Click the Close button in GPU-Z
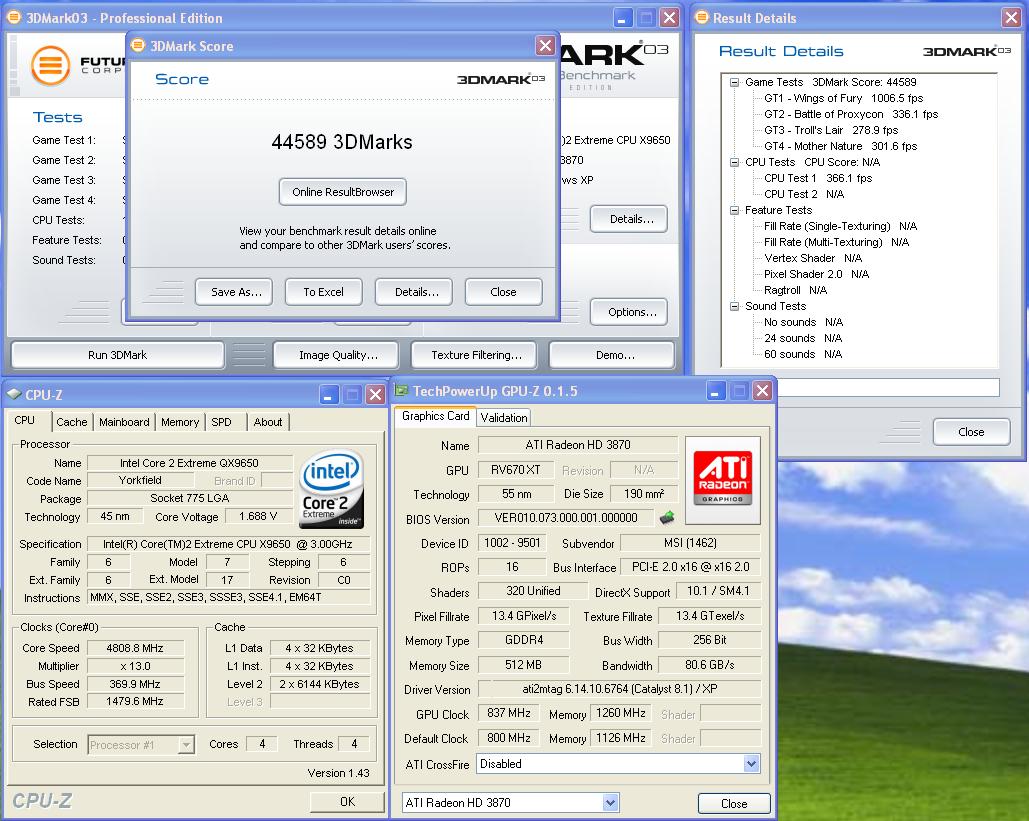The height and width of the screenshot is (821, 1029). click(x=734, y=803)
